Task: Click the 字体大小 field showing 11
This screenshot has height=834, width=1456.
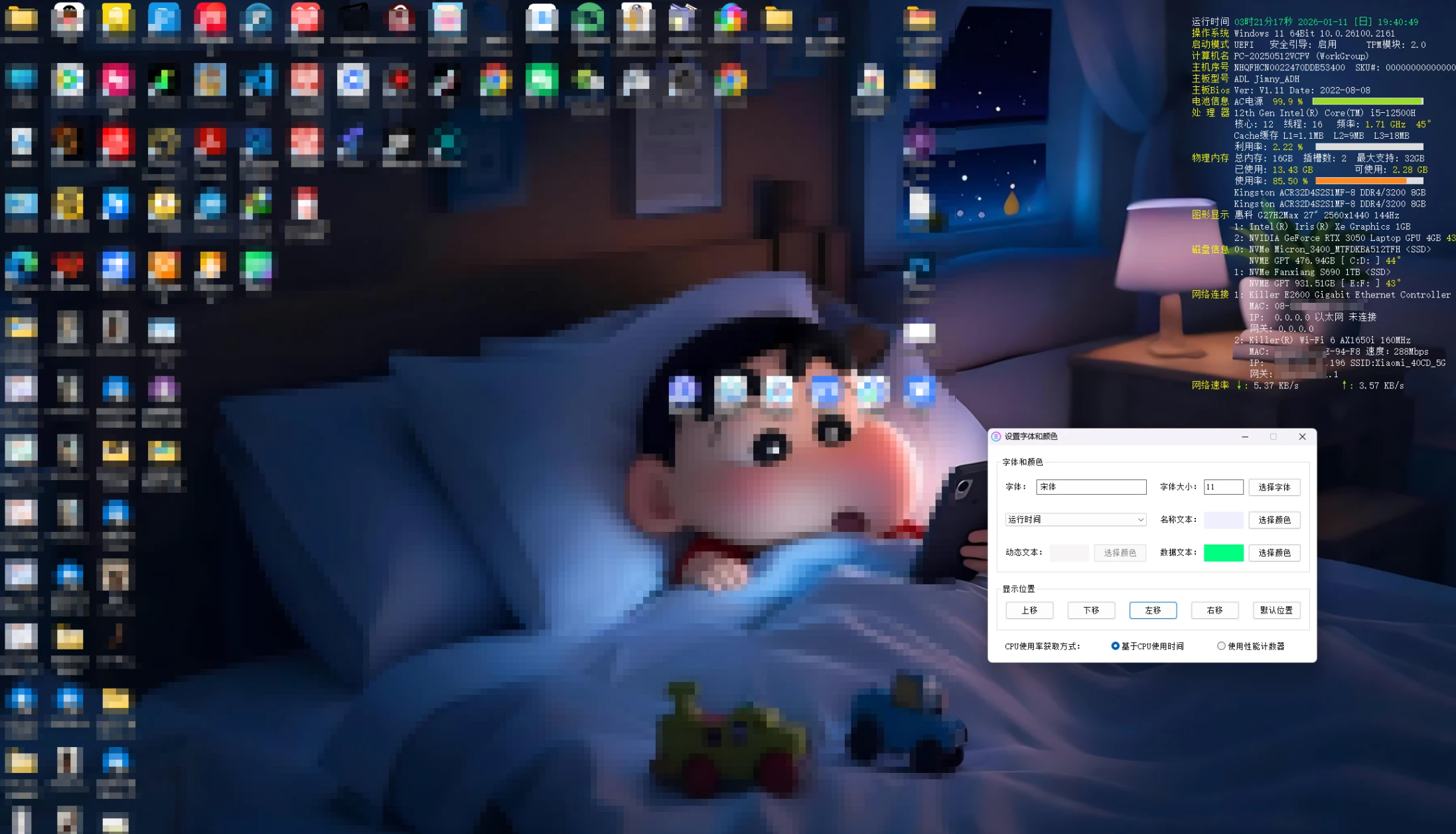Action: (1223, 487)
